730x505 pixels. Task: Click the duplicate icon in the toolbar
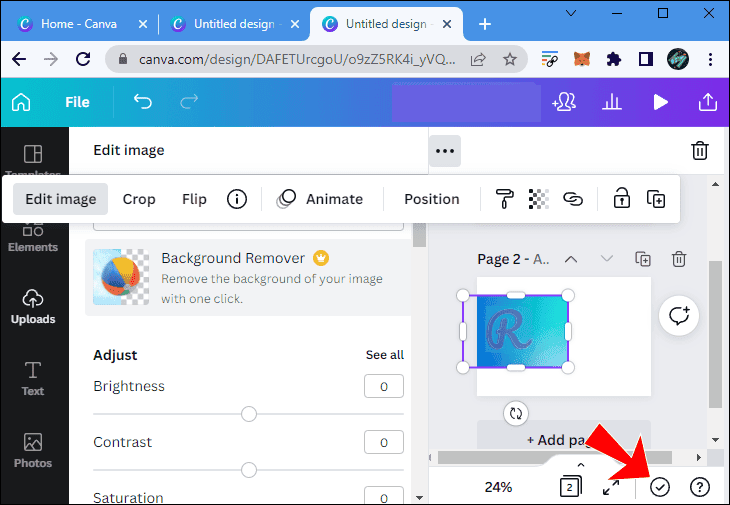(656, 199)
